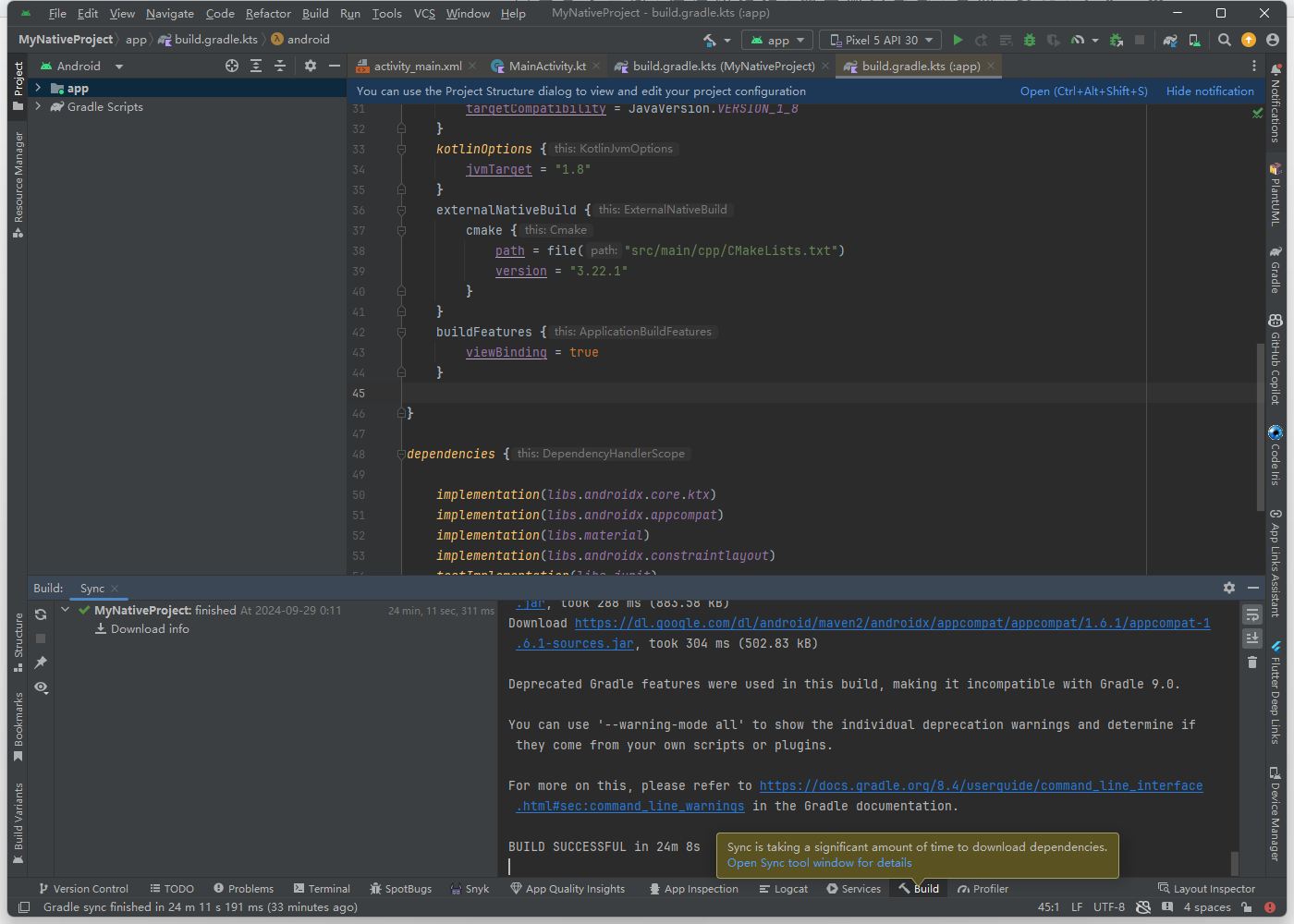Open the Problems tool window

(x=243, y=889)
